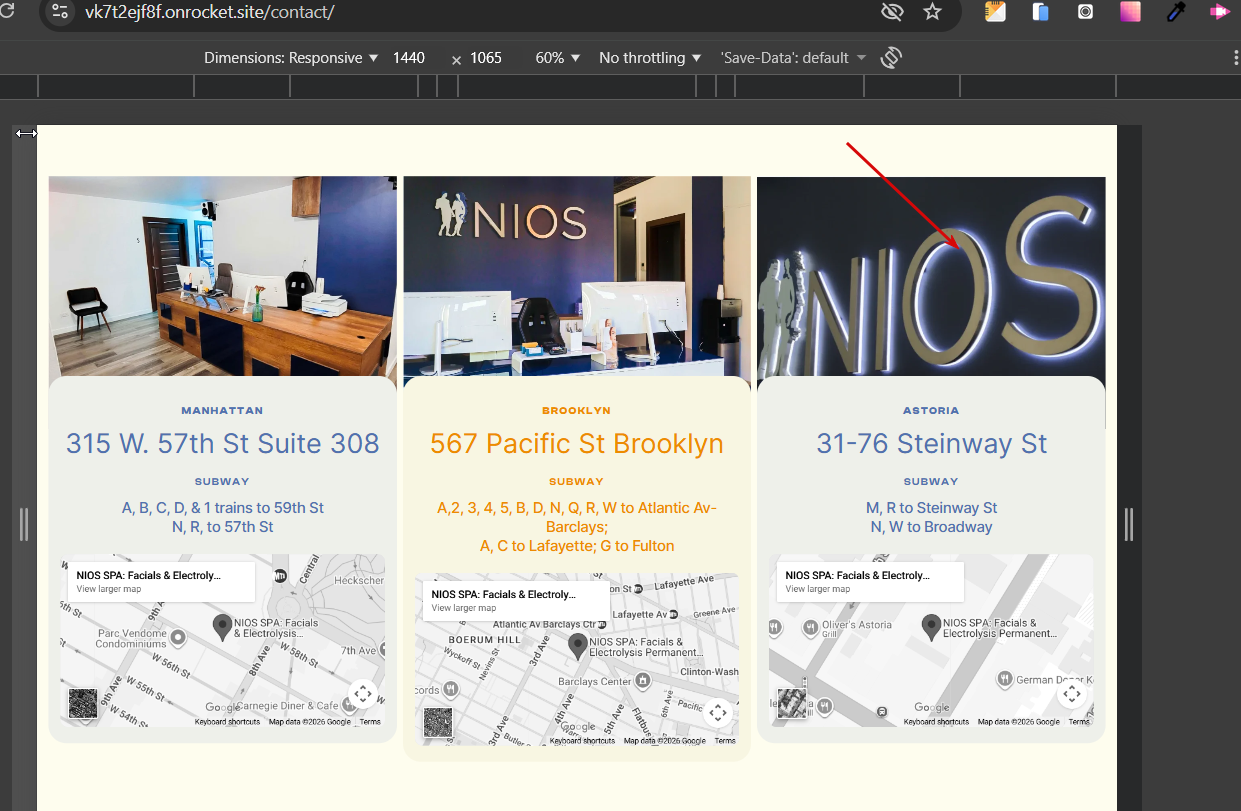Click the viewport height field showing 1065
The width and height of the screenshot is (1241, 811).
point(486,58)
